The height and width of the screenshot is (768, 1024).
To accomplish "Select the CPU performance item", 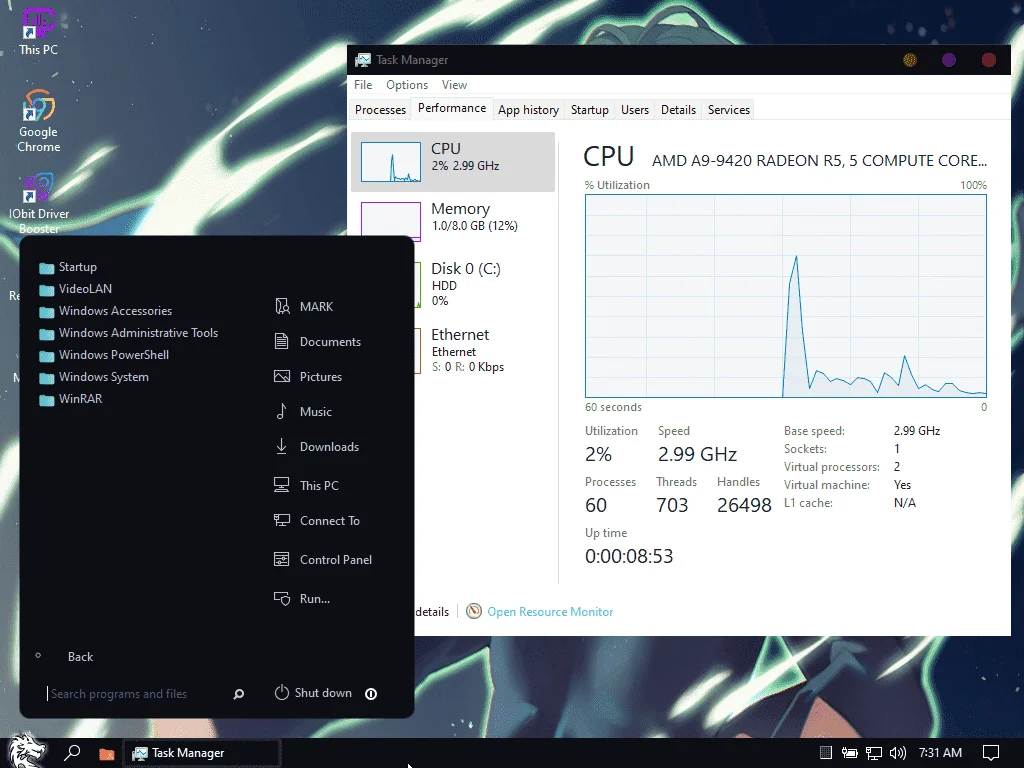I will coord(453,162).
